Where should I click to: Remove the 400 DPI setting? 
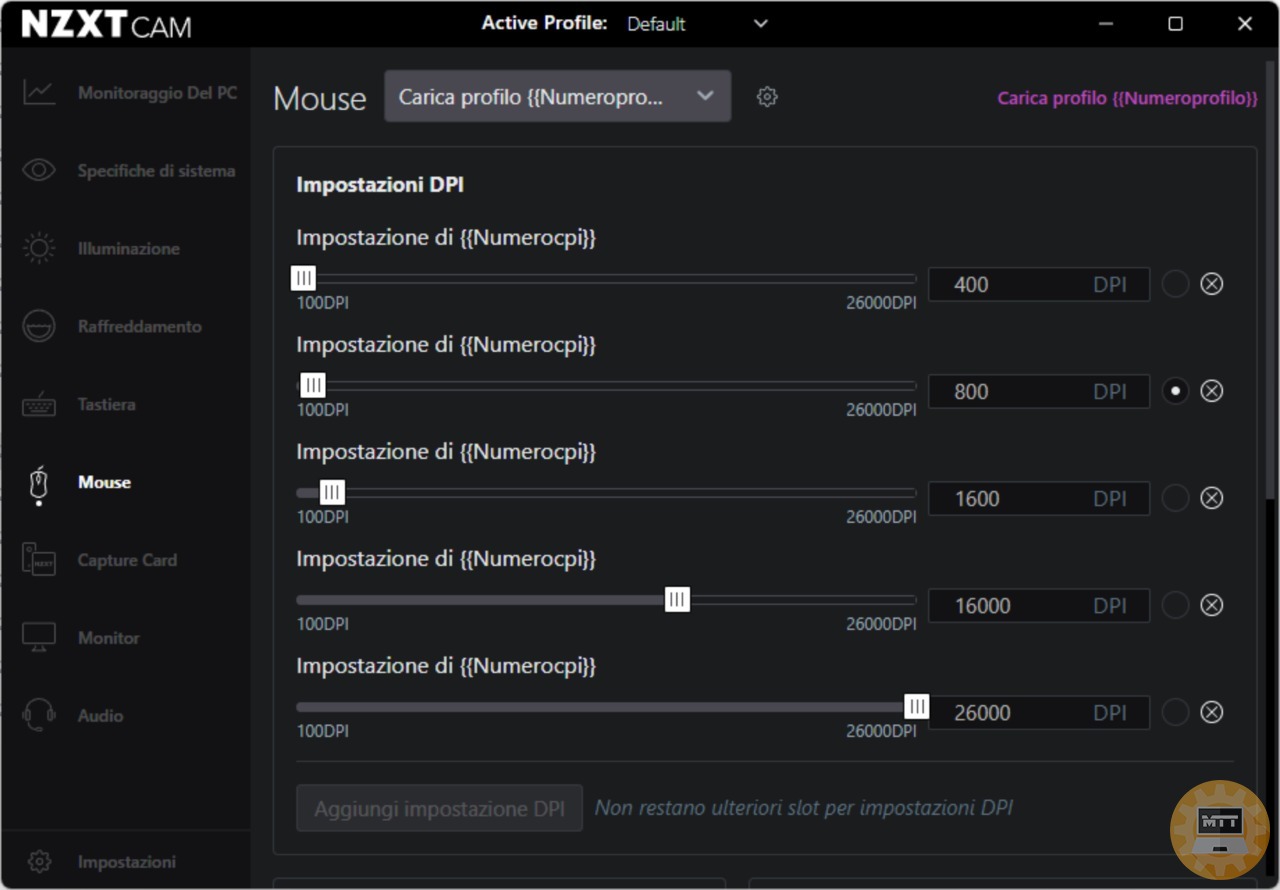[1211, 284]
